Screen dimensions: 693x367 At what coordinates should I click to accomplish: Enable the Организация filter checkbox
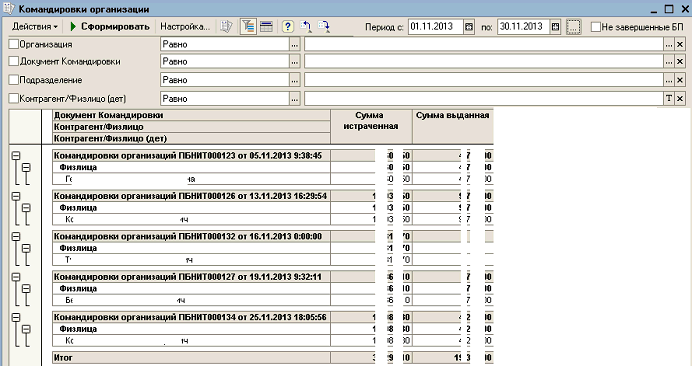click(x=14, y=44)
